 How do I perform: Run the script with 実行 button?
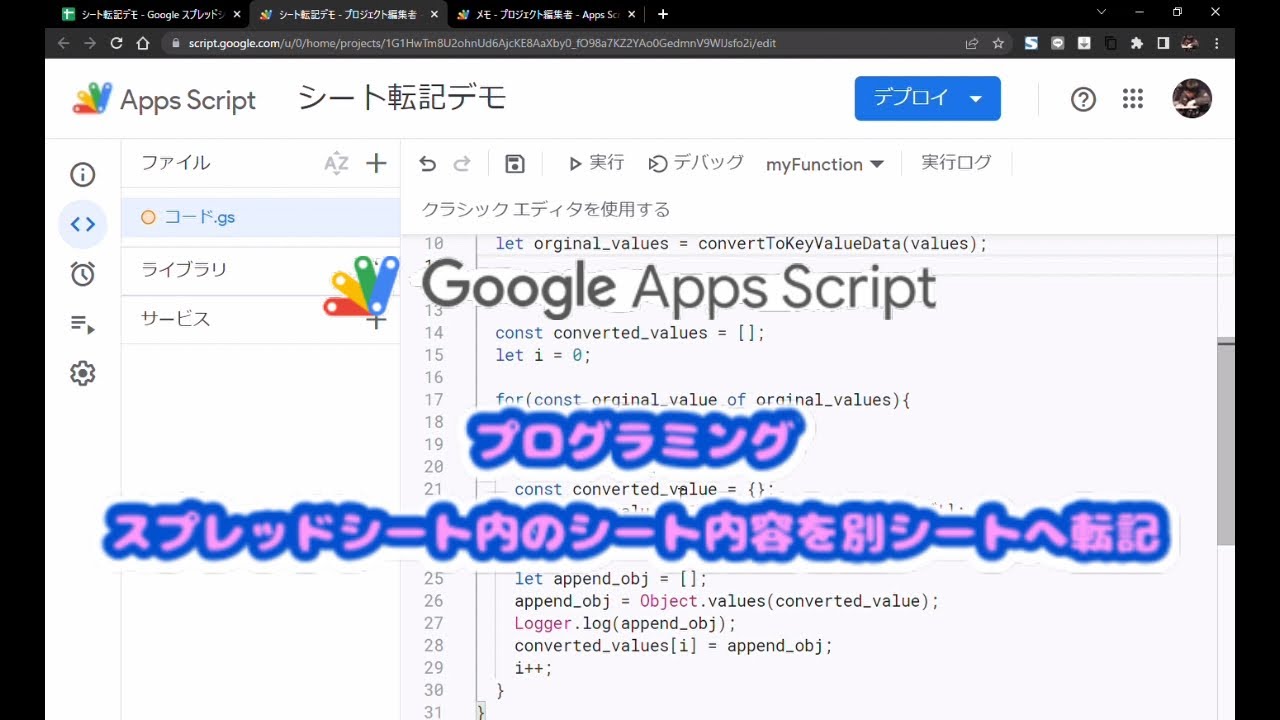[x=596, y=163]
